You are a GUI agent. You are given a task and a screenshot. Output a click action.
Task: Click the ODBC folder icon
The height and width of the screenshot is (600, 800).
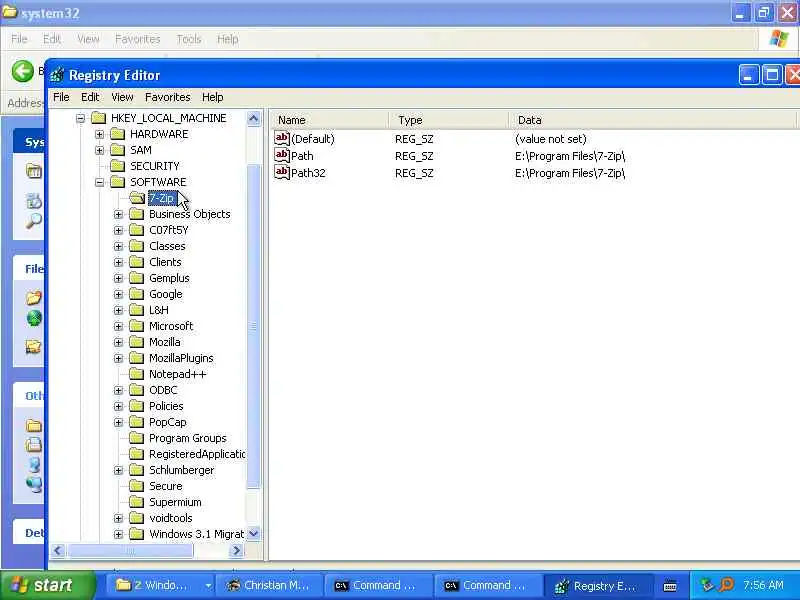(x=136, y=390)
